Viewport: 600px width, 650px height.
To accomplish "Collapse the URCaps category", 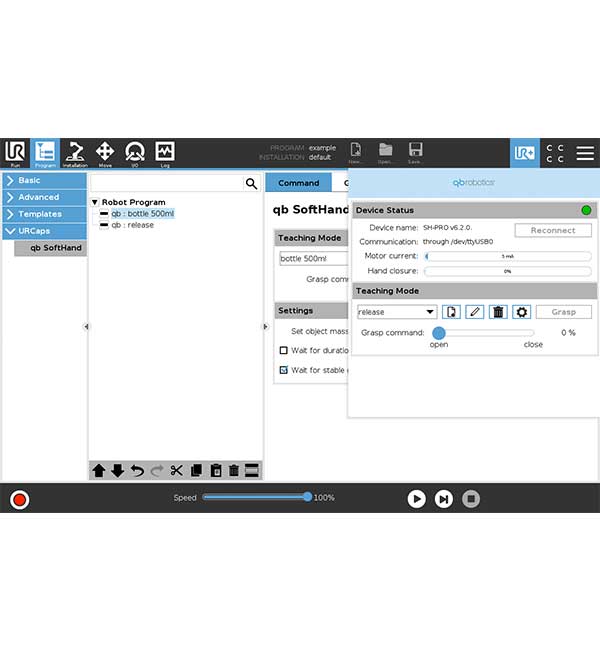I will (45, 231).
